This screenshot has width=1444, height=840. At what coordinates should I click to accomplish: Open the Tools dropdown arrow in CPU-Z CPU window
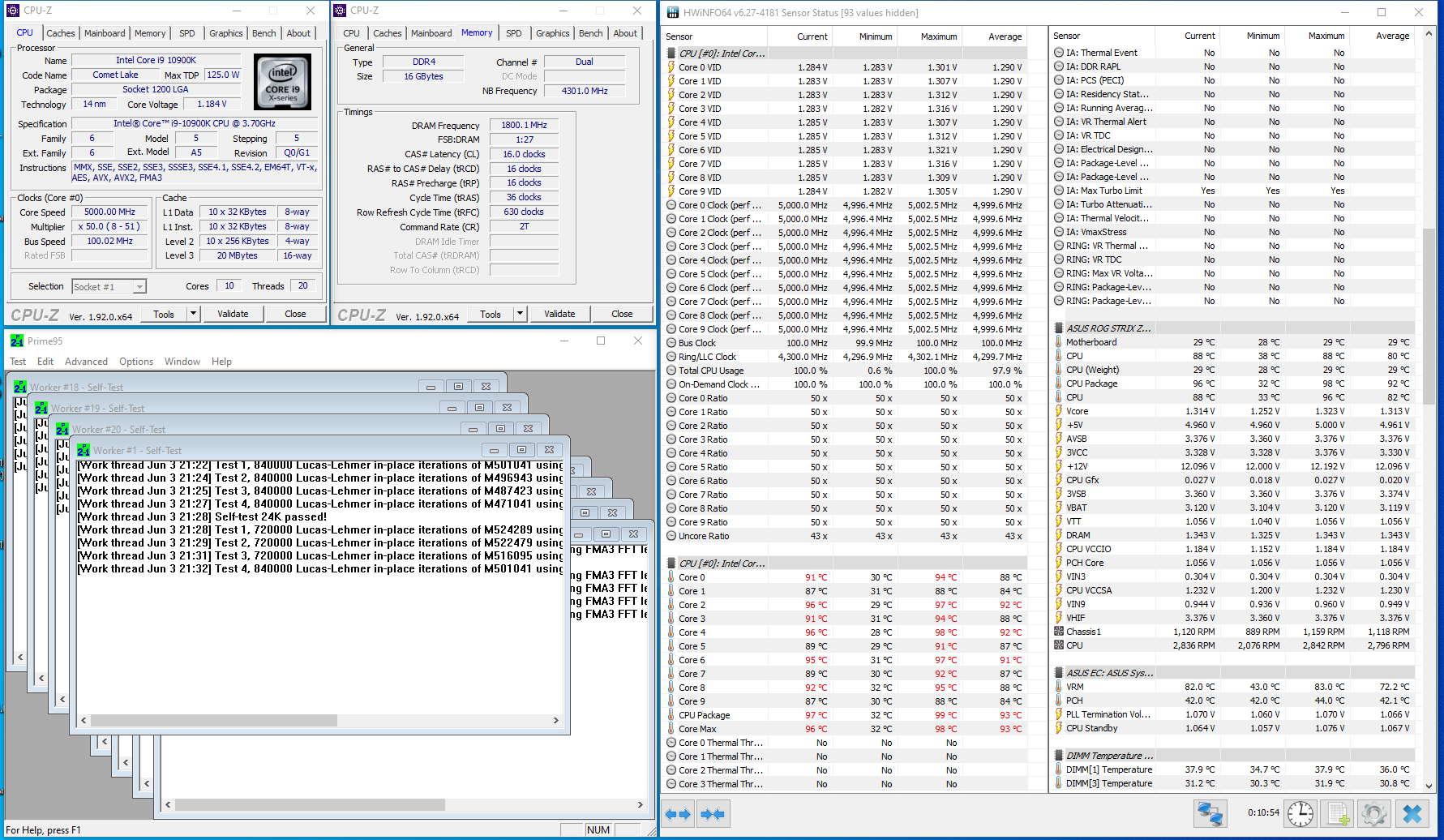[x=193, y=314]
